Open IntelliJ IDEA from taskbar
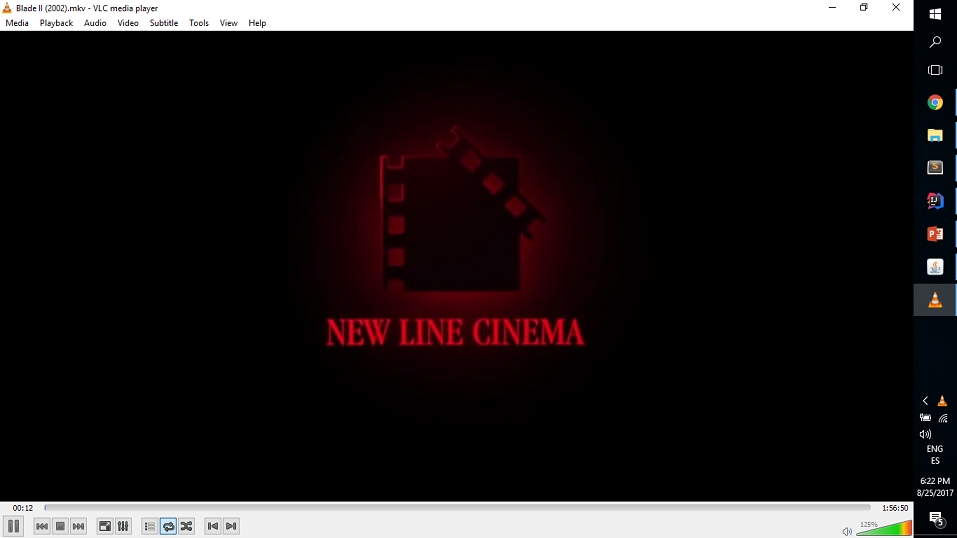957x538 pixels. click(x=935, y=201)
